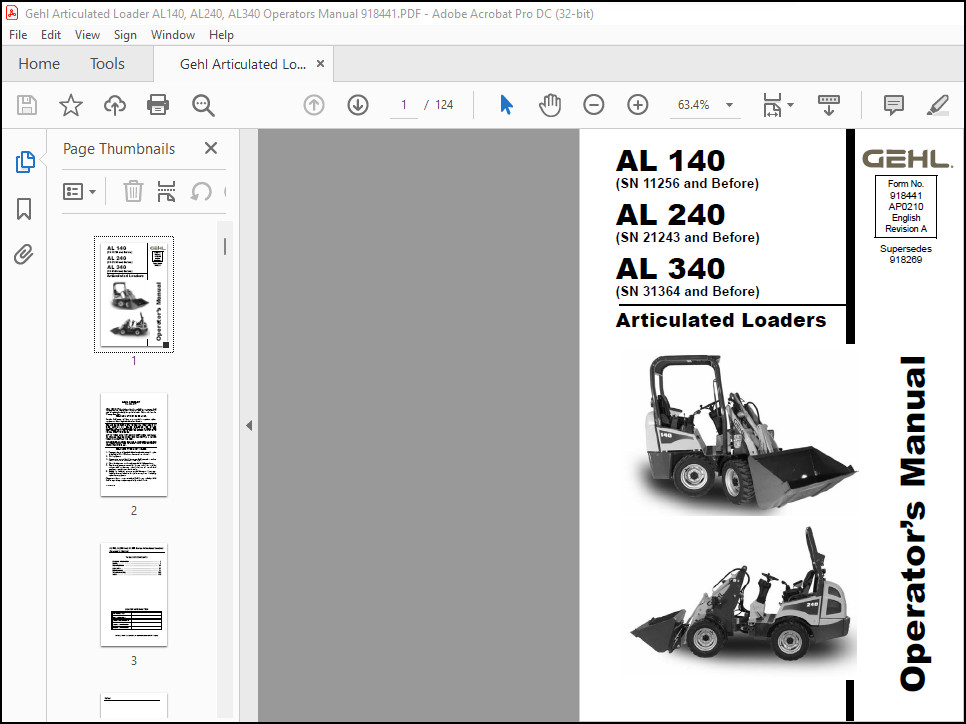Click the print pages thumbnail icon

coord(166,192)
